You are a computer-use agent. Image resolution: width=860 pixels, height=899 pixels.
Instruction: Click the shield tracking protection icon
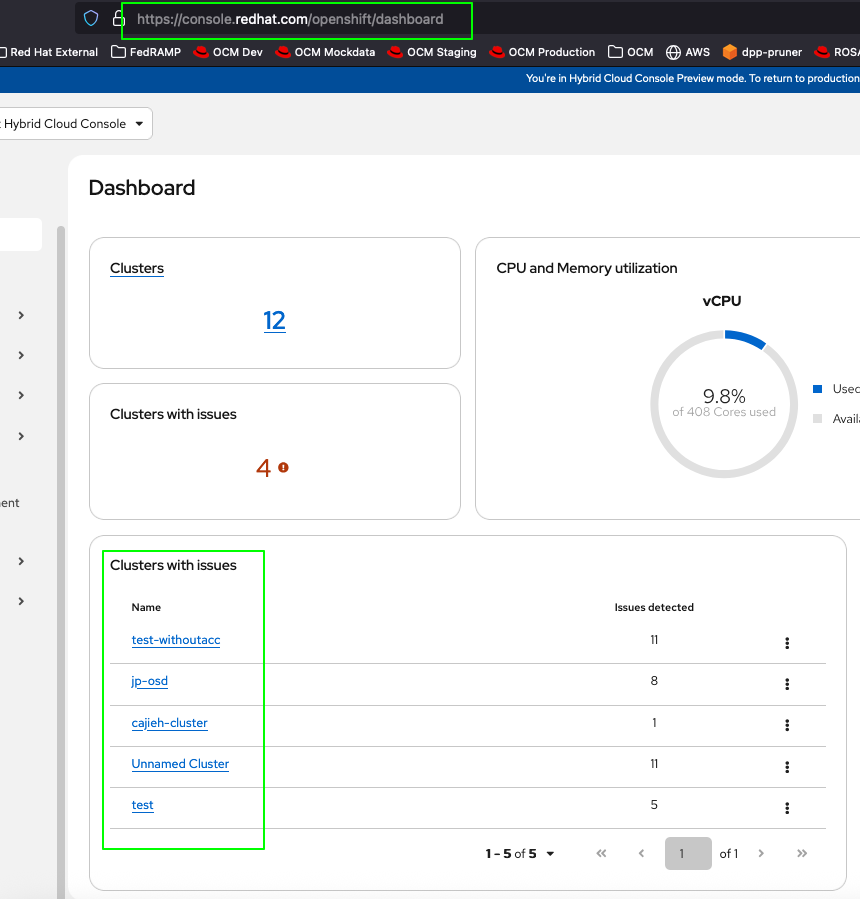click(91, 18)
